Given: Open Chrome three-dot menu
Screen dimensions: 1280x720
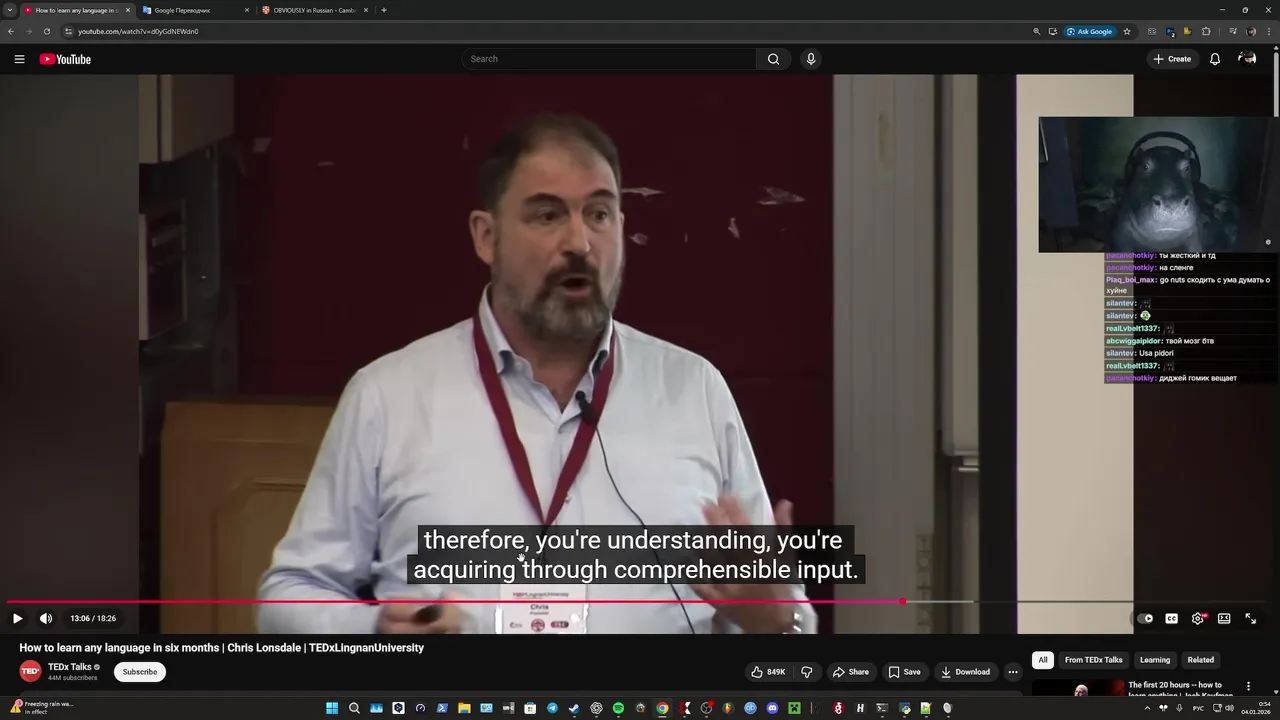Looking at the screenshot, I should click(x=1269, y=31).
